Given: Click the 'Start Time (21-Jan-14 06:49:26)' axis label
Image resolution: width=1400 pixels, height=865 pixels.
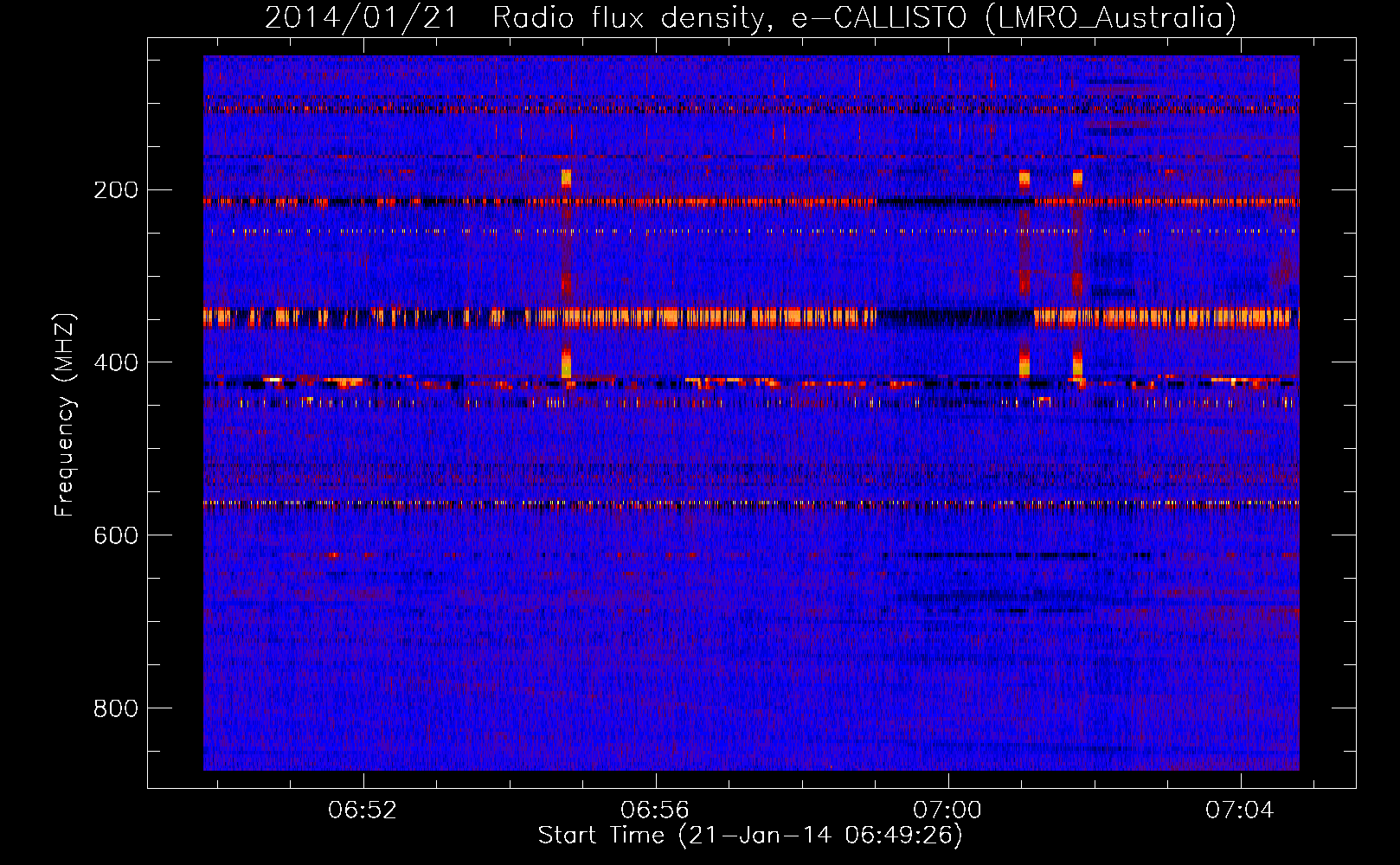Looking at the screenshot, I should coord(750,836).
